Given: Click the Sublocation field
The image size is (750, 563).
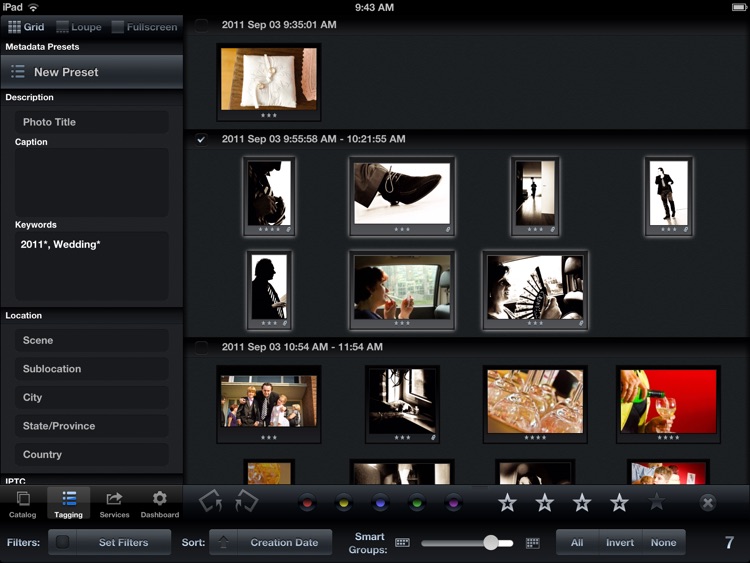Looking at the screenshot, I should coord(92,369).
